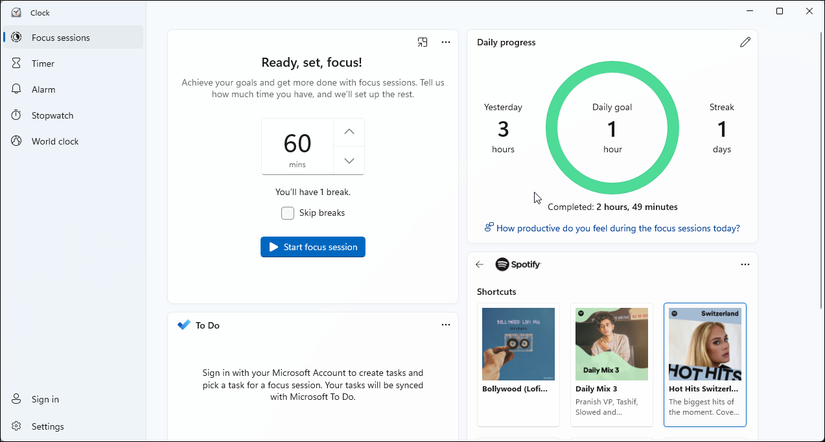Select the Daily Mix 3 playlist thumbnail
This screenshot has width=825, height=442.
tap(611, 343)
